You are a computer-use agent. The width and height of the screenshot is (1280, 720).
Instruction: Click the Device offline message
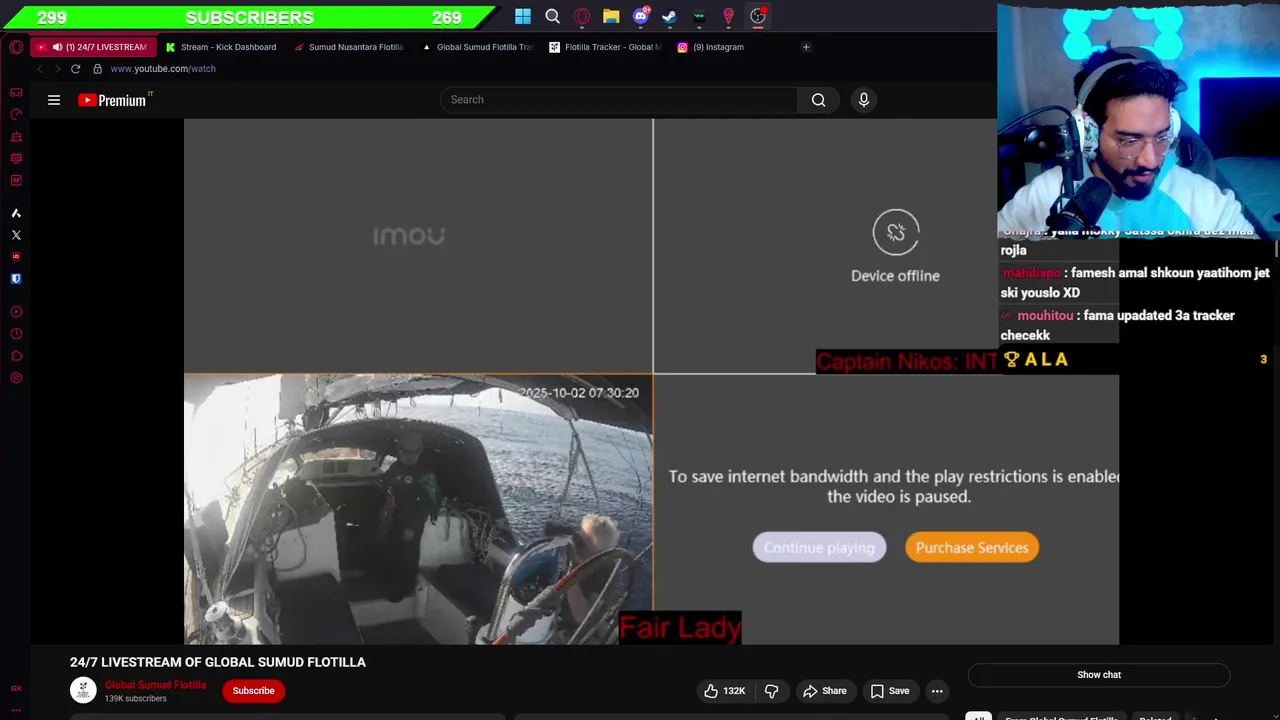tap(895, 276)
